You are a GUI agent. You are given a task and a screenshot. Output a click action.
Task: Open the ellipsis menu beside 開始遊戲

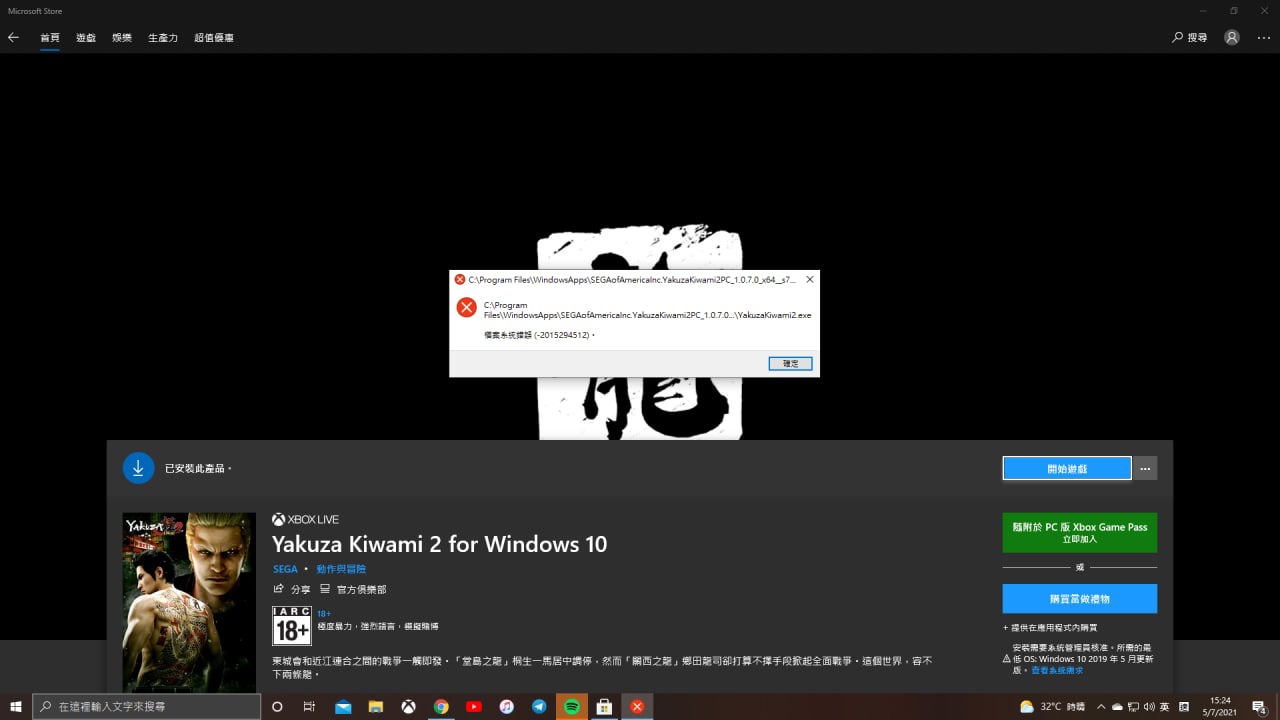click(x=1145, y=468)
